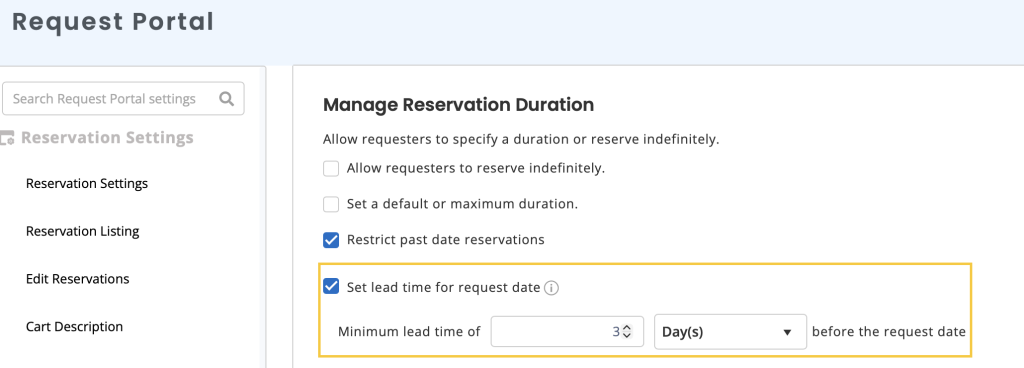
Task: Click the Reservation Settings section icon
Action: 7,138
